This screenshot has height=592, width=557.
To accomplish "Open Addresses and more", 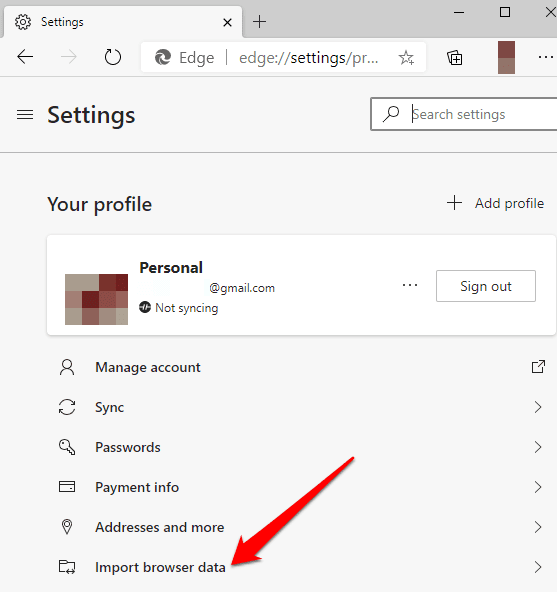I will click(301, 527).
